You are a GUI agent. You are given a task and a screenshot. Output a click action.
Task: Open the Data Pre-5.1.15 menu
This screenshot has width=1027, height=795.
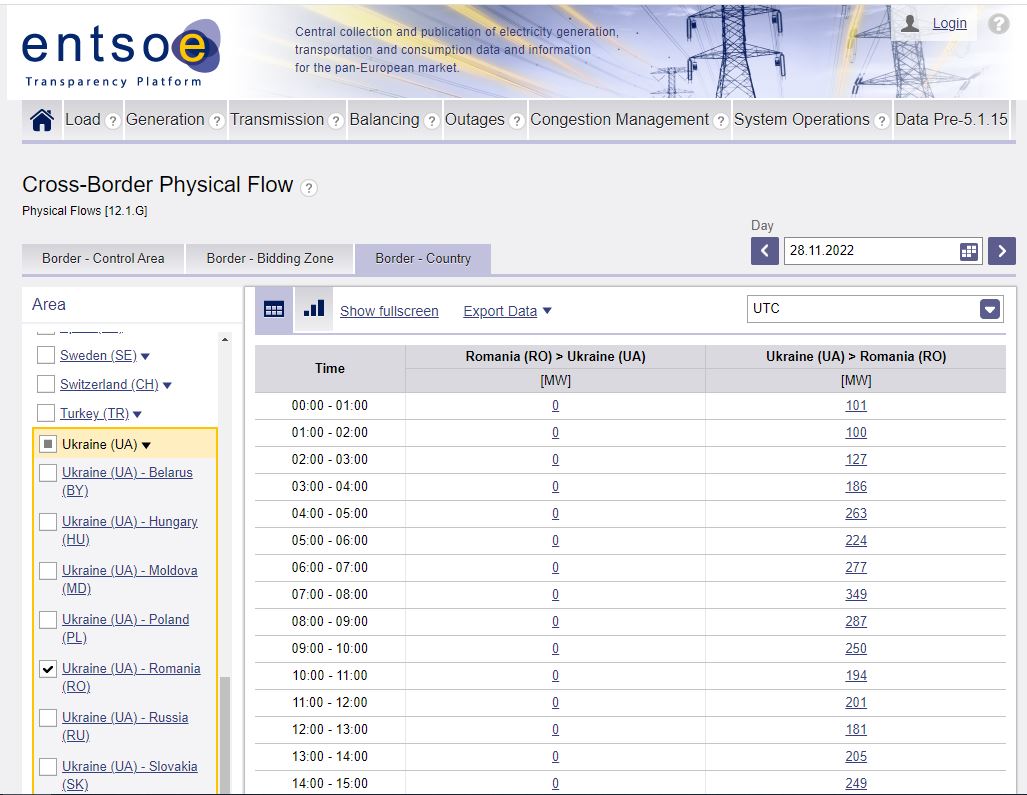pyautogui.click(x=951, y=119)
